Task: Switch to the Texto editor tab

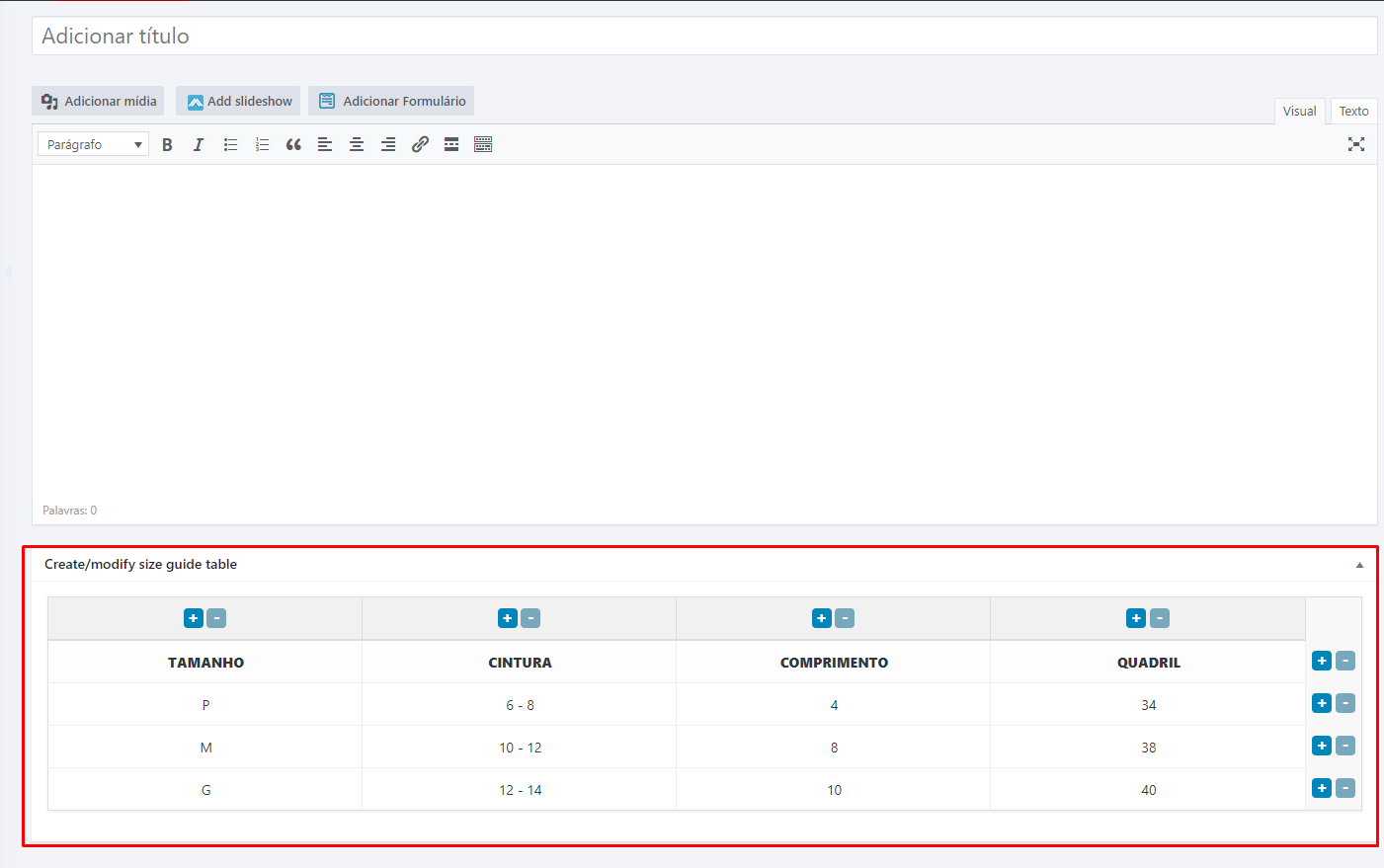Action: [x=1353, y=111]
